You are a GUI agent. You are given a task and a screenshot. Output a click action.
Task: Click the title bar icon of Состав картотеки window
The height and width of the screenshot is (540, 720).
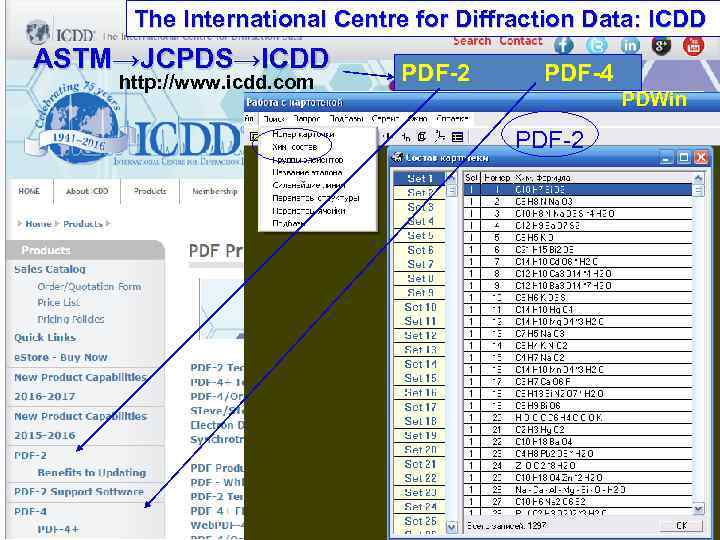point(396,158)
